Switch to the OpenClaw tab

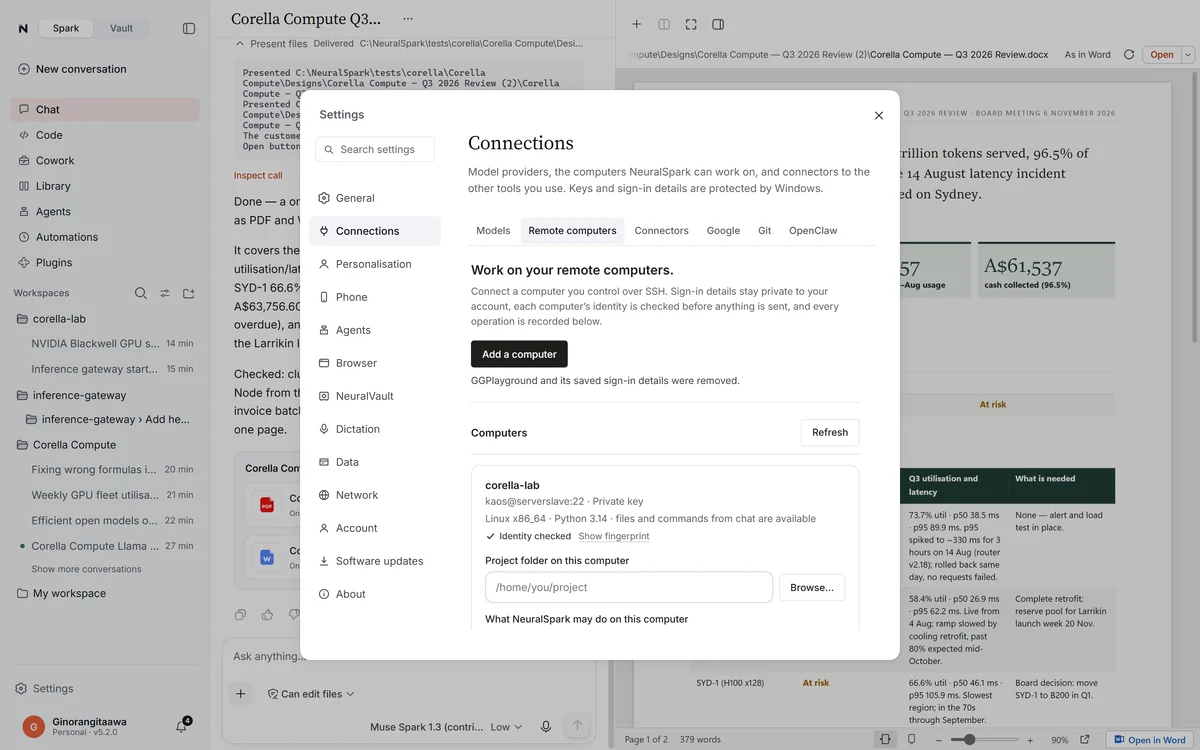click(x=813, y=231)
